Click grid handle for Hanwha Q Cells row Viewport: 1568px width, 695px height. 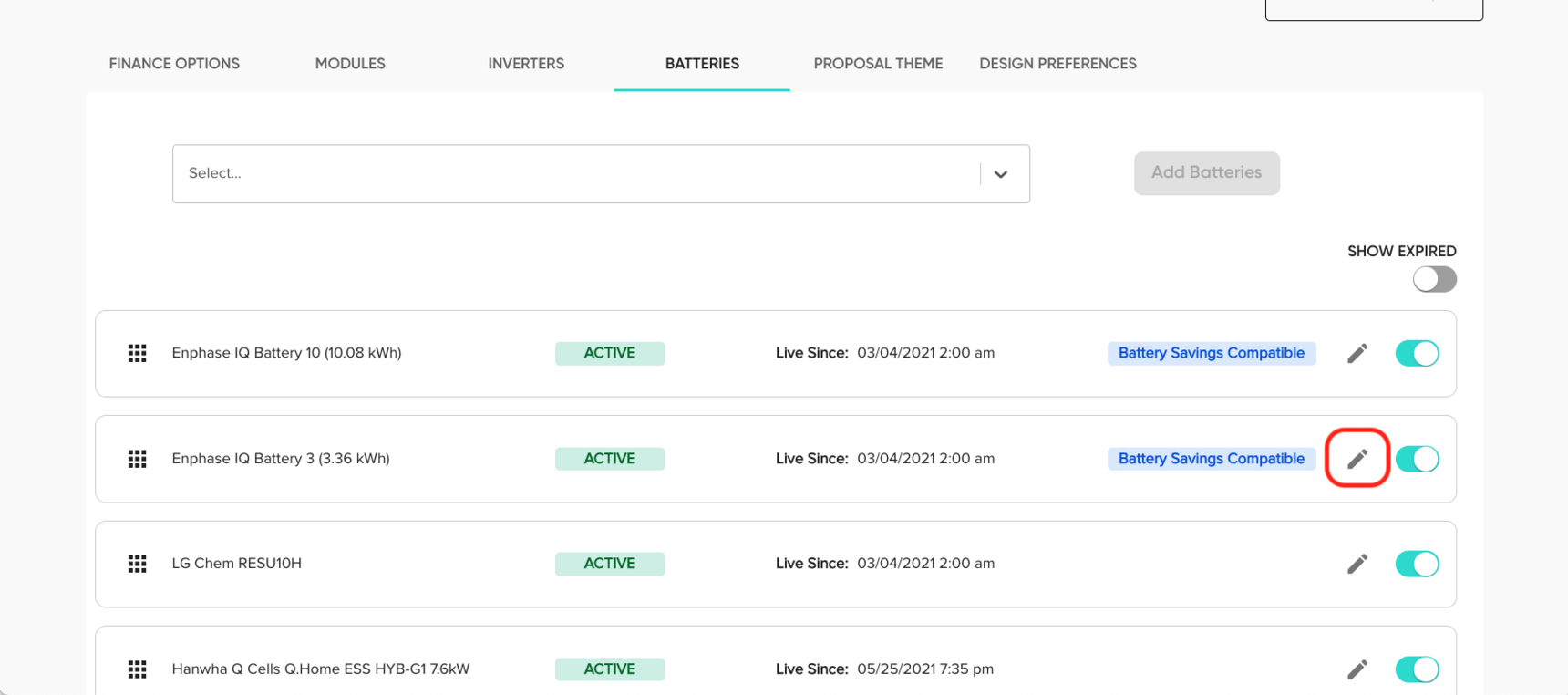[137, 669]
